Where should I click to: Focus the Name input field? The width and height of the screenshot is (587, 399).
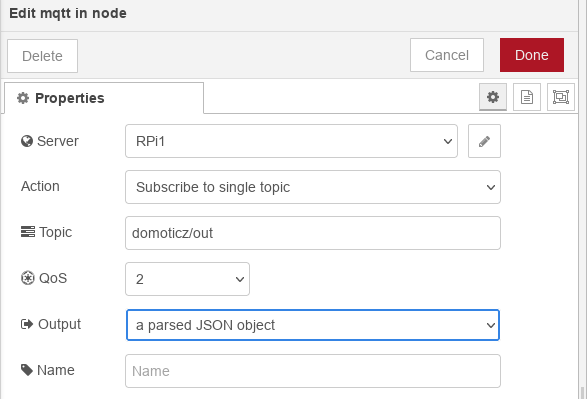313,371
